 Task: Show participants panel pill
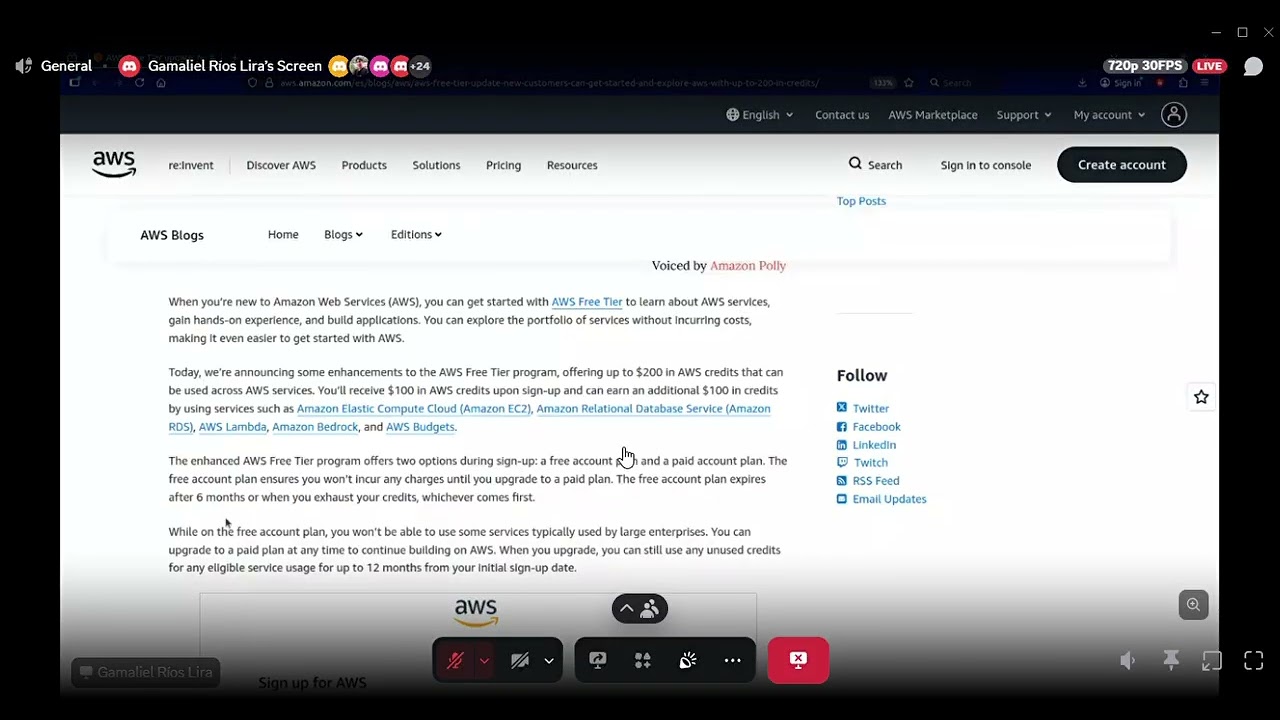(x=640, y=608)
